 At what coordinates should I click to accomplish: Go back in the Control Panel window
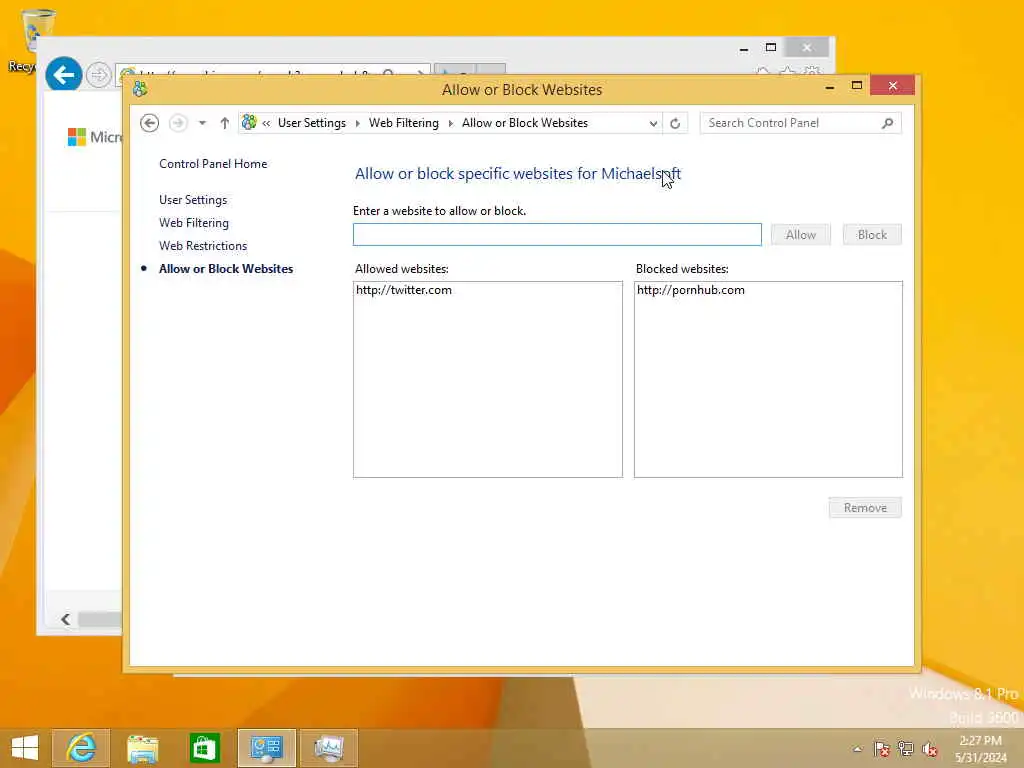point(150,123)
